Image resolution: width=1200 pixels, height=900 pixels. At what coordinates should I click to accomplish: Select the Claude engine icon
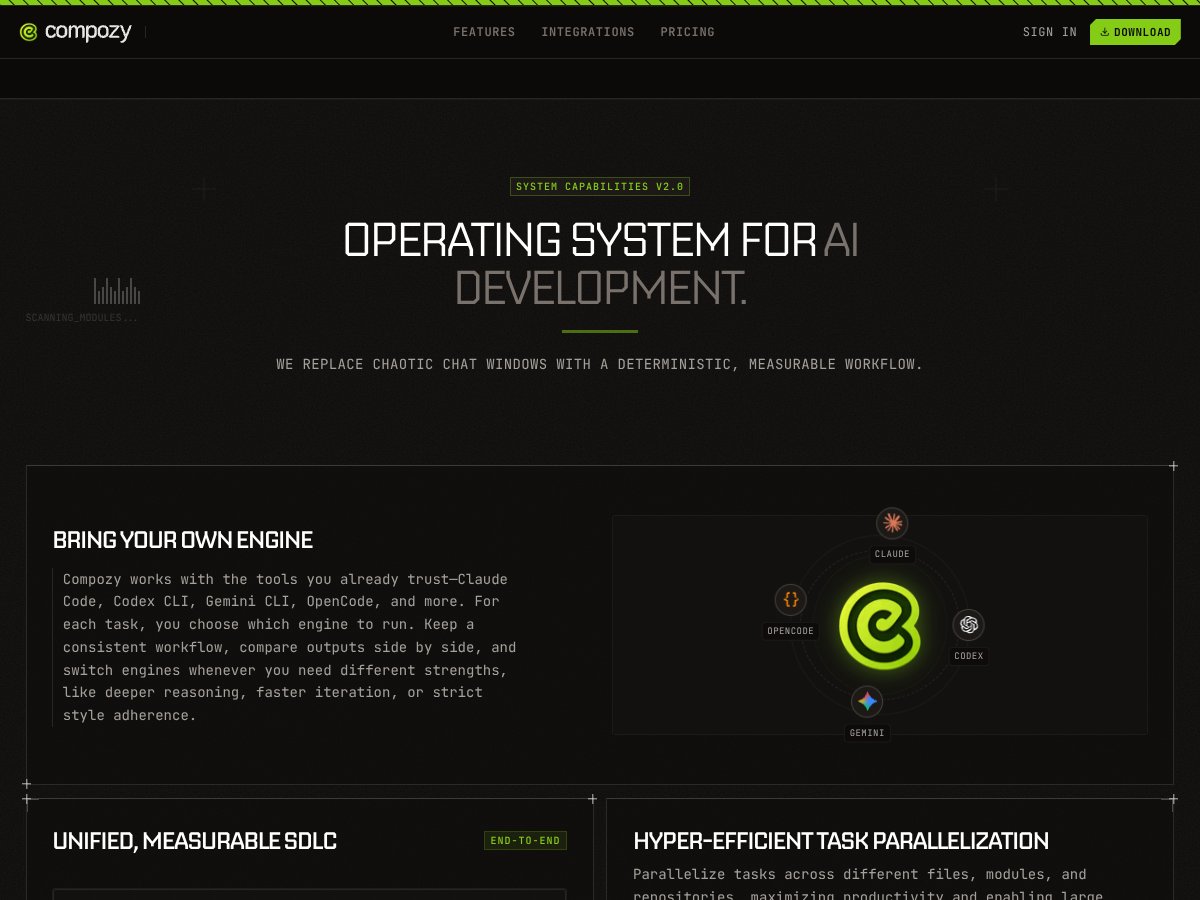[x=892, y=523]
